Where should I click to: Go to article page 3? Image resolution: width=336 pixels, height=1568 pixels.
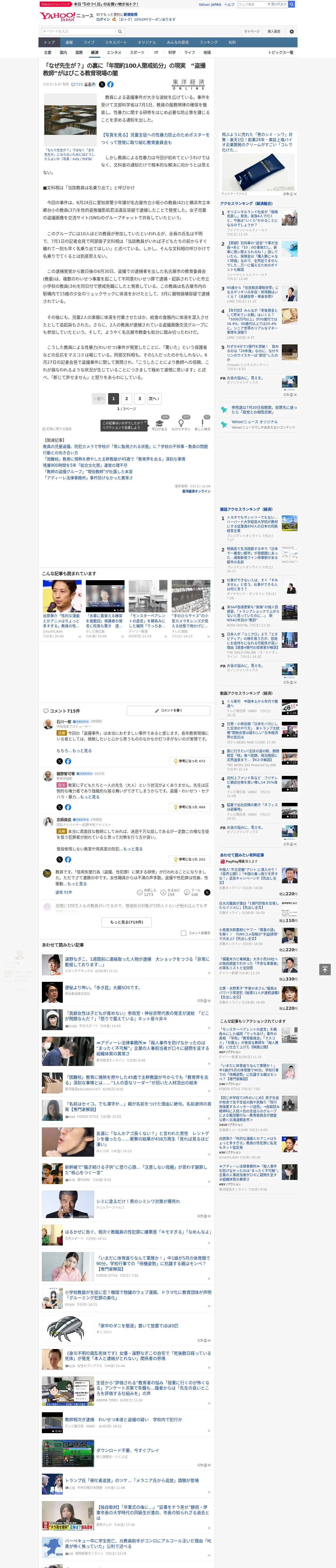click(140, 399)
